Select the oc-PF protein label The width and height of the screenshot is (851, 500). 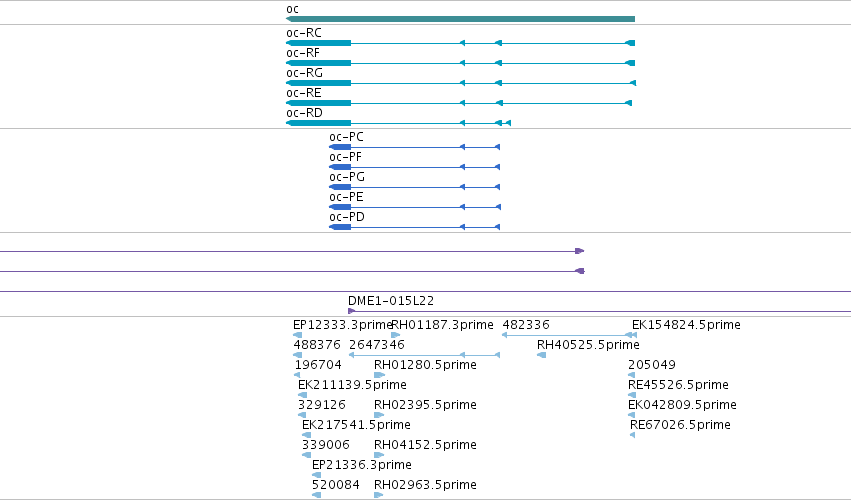pos(346,157)
